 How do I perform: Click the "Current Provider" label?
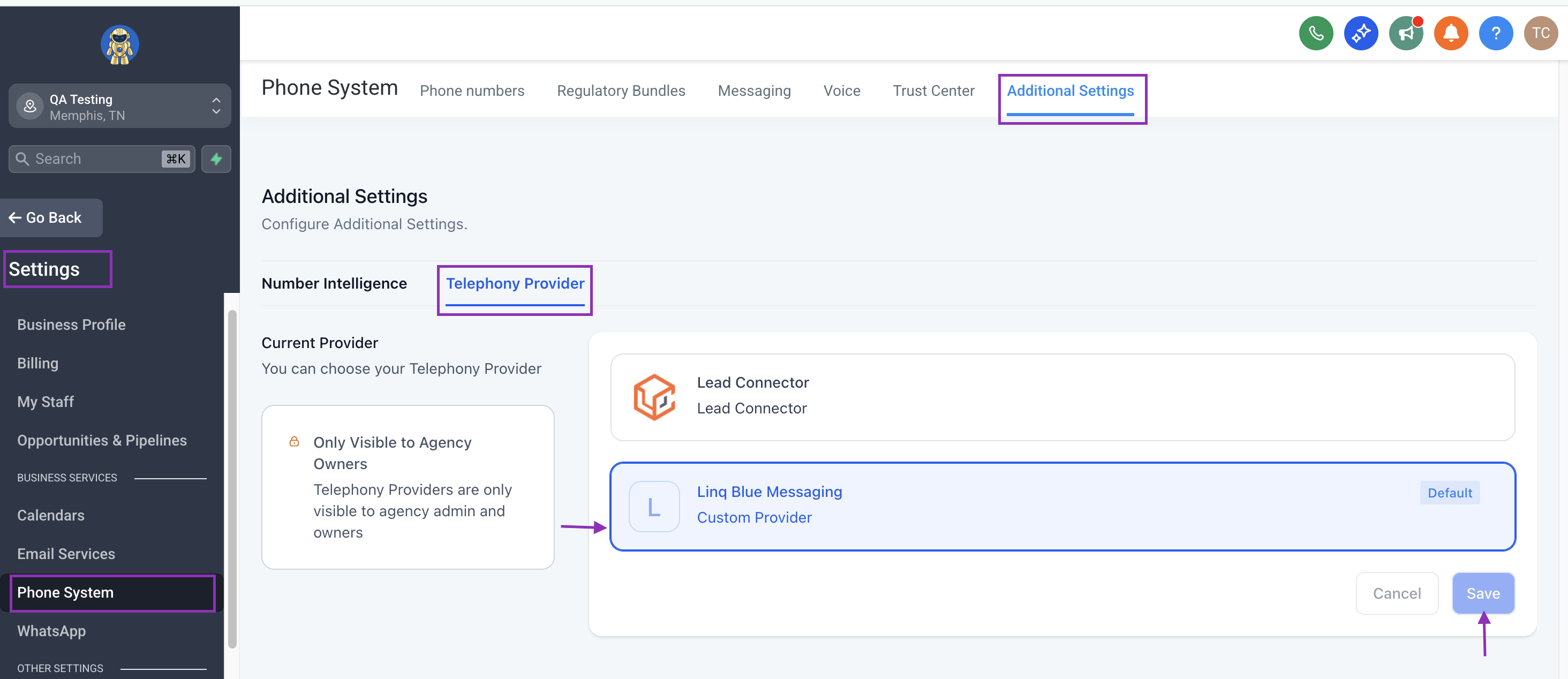click(x=320, y=343)
